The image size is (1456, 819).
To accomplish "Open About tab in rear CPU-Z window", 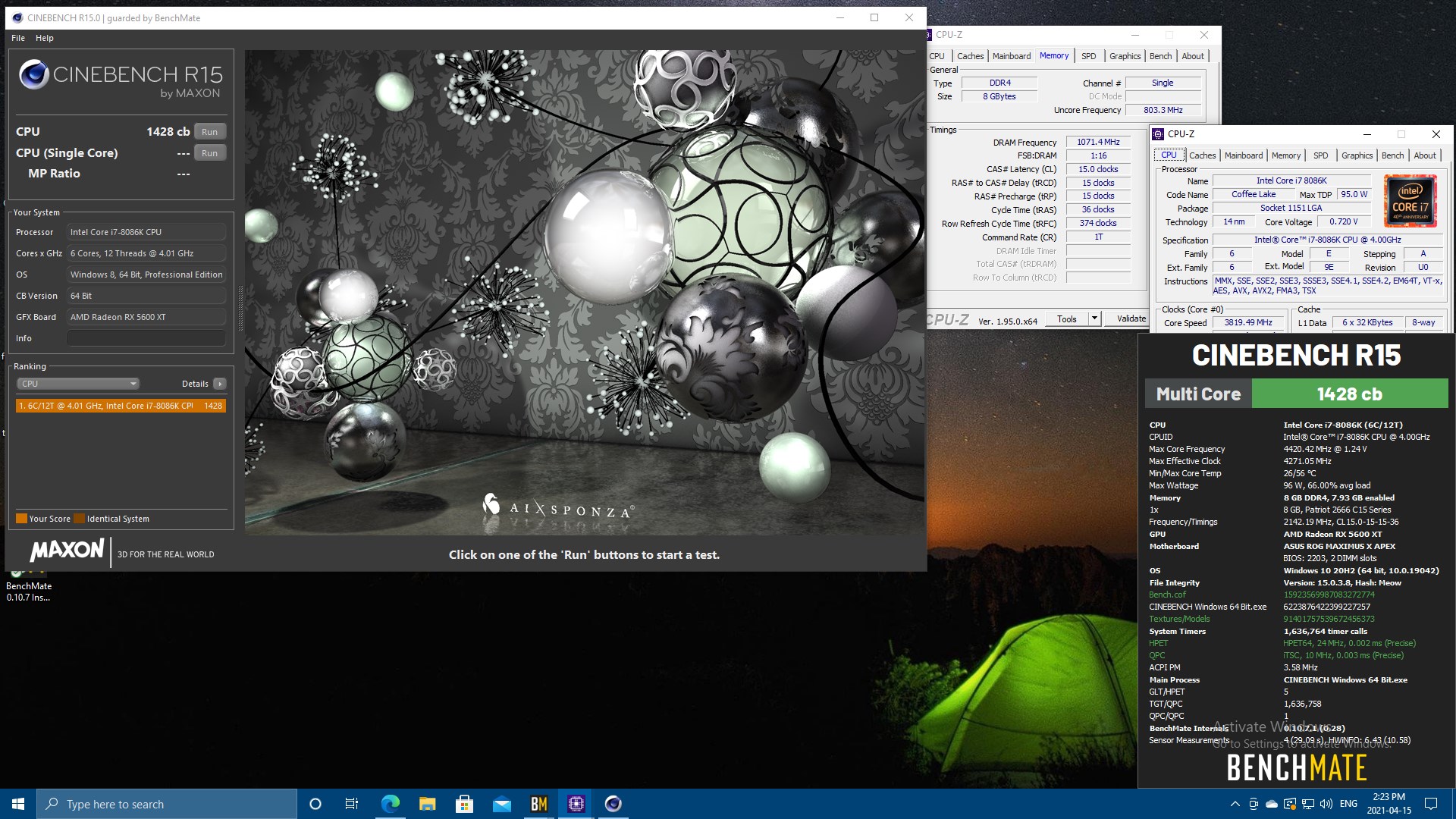I will tap(1193, 56).
